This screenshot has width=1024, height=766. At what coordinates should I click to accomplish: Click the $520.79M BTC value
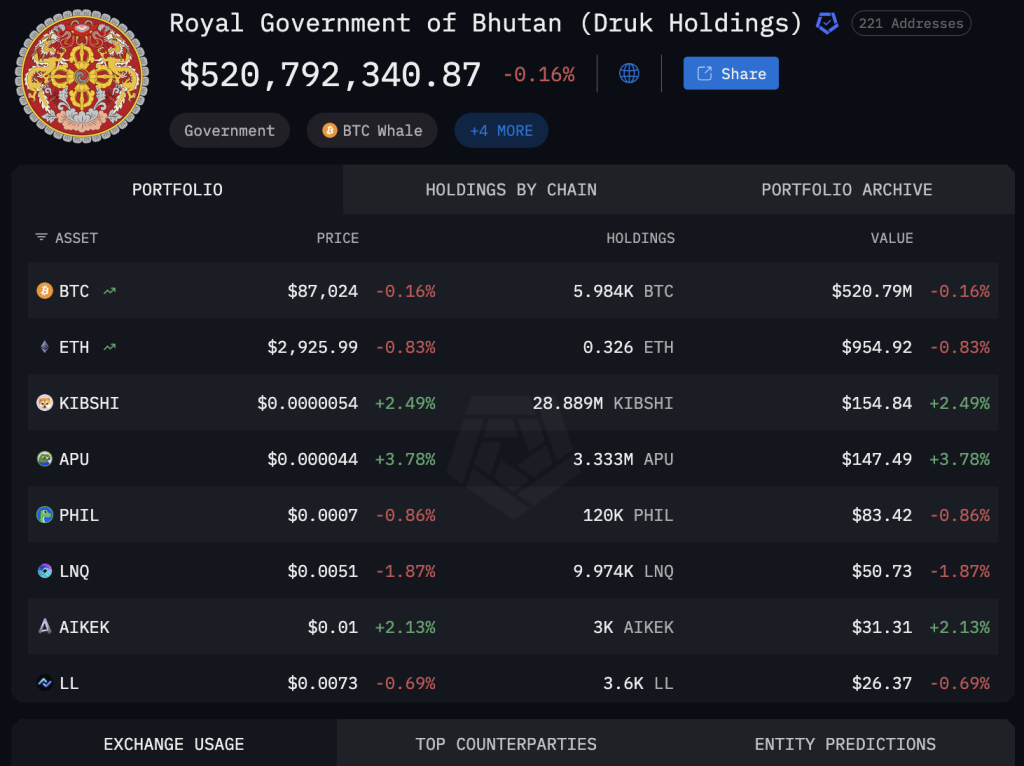pyautogui.click(x=872, y=291)
